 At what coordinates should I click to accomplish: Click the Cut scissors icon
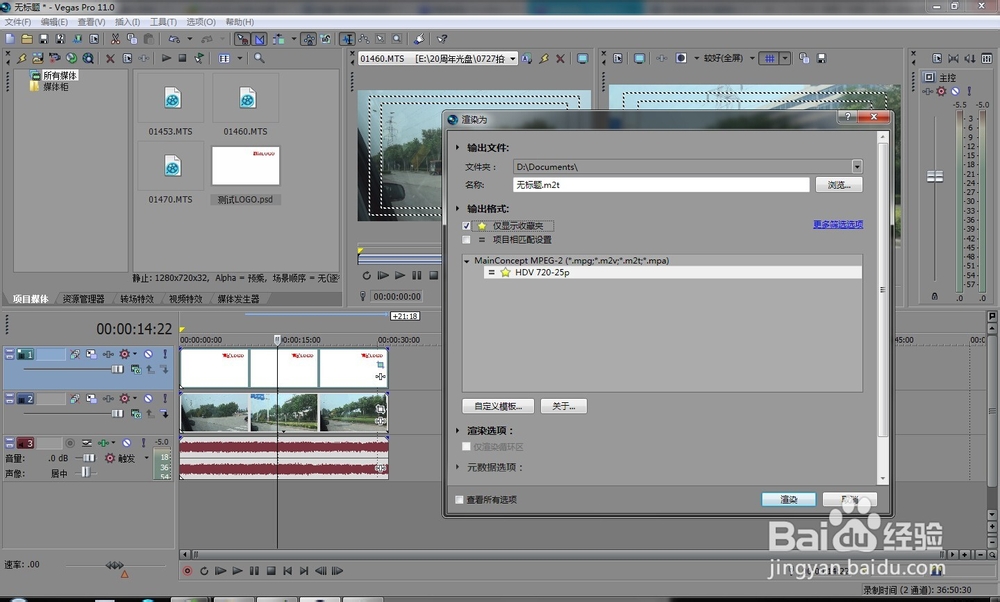115,39
